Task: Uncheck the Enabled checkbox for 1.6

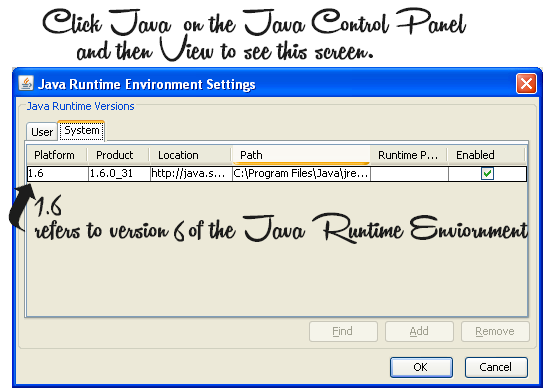Action: point(487,174)
